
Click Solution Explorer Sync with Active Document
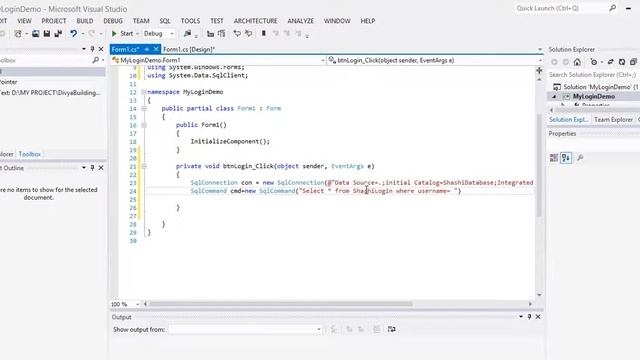pyautogui.click(x=611, y=62)
